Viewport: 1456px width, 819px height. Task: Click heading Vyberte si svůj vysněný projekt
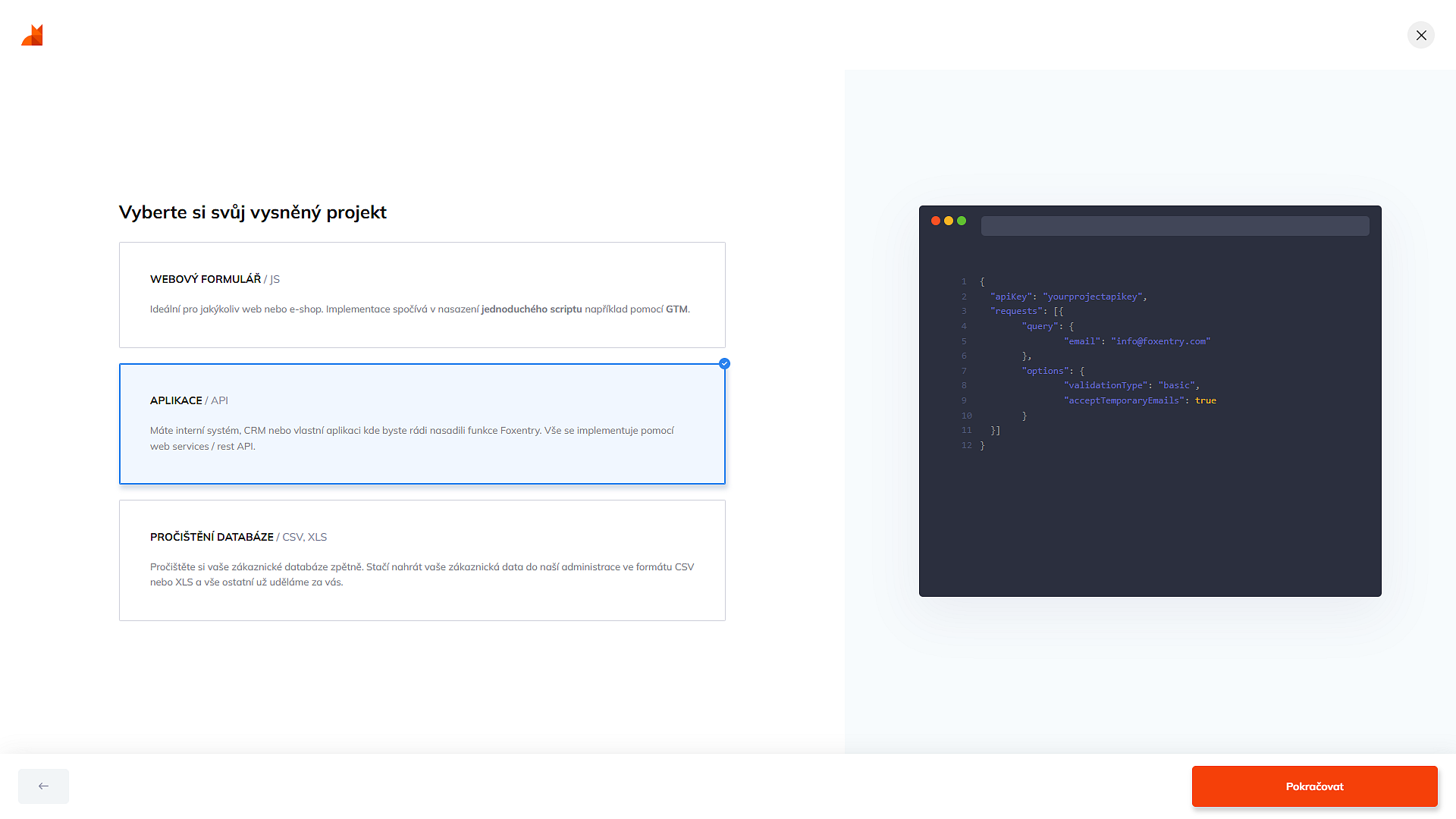coord(253,212)
